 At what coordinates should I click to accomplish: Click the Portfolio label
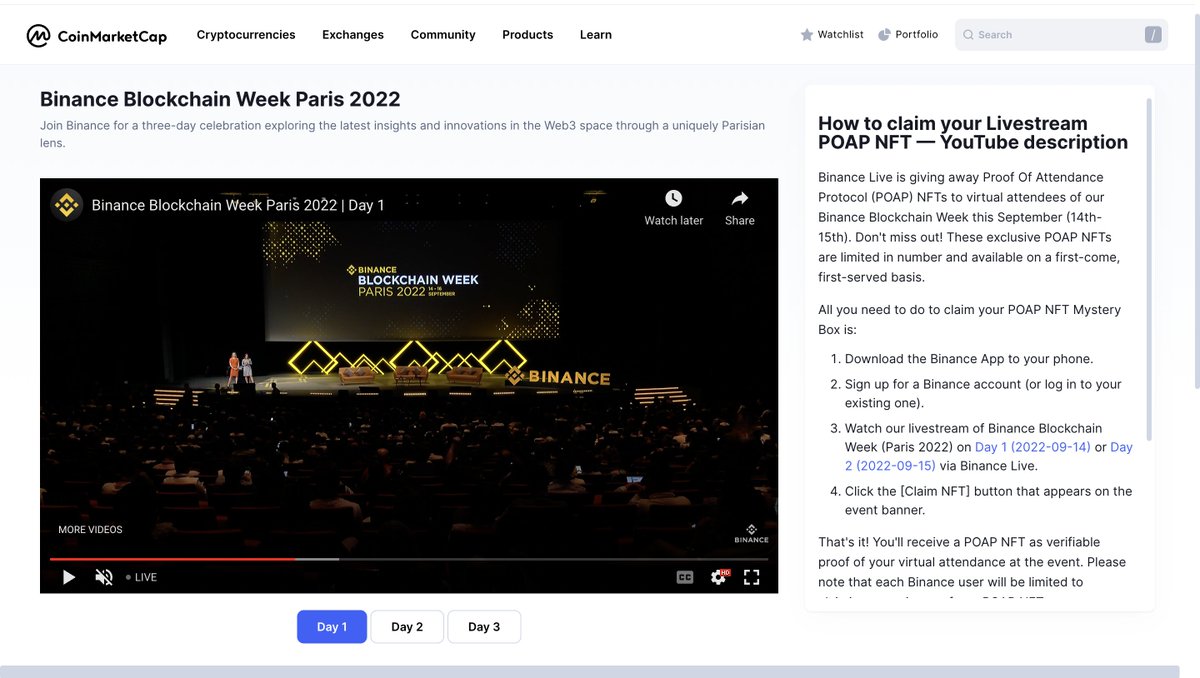(x=917, y=35)
